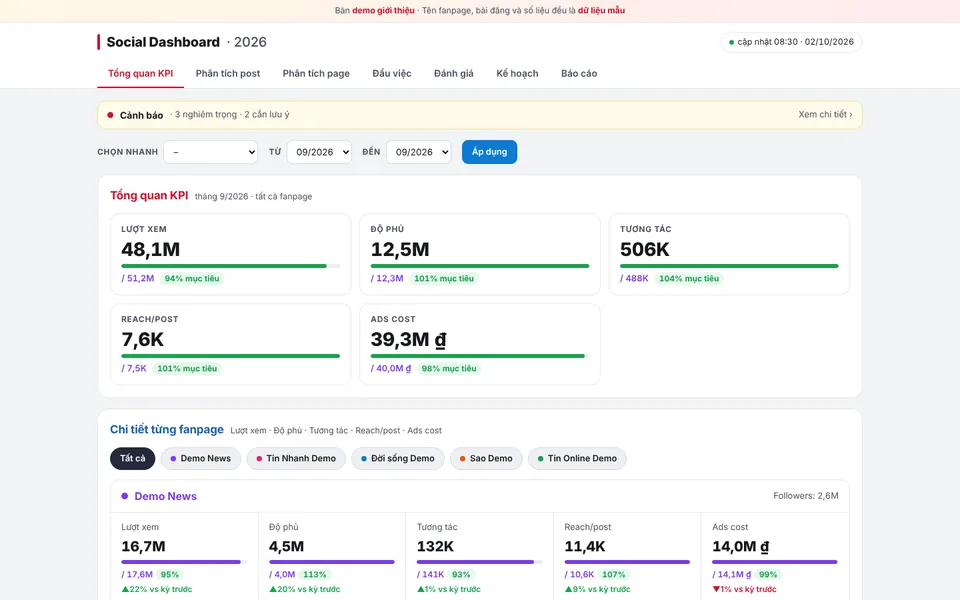Click the cập nhật 08:30 · 02/10/2026 badge
The height and width of the screenshot is (600, 960).
tap(792, 42)
